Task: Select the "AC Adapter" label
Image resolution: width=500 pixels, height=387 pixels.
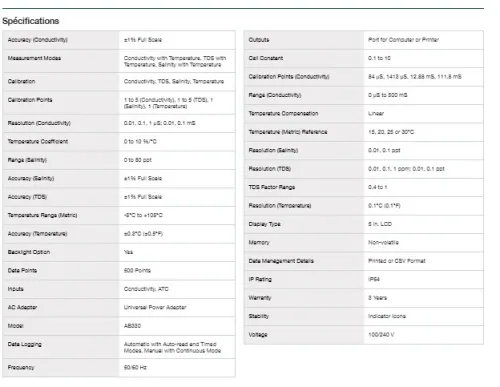Action: [22, 307]
